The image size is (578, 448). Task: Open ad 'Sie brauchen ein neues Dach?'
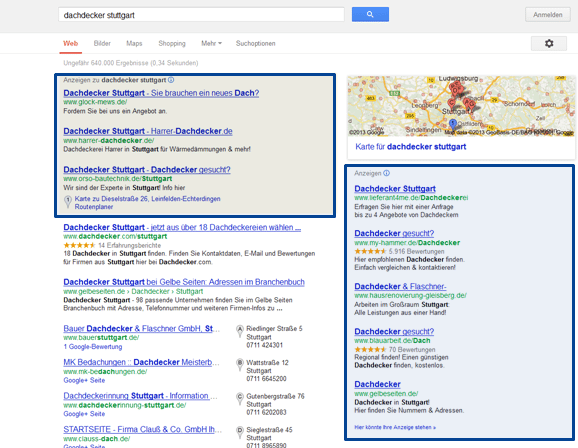[161, 93]
